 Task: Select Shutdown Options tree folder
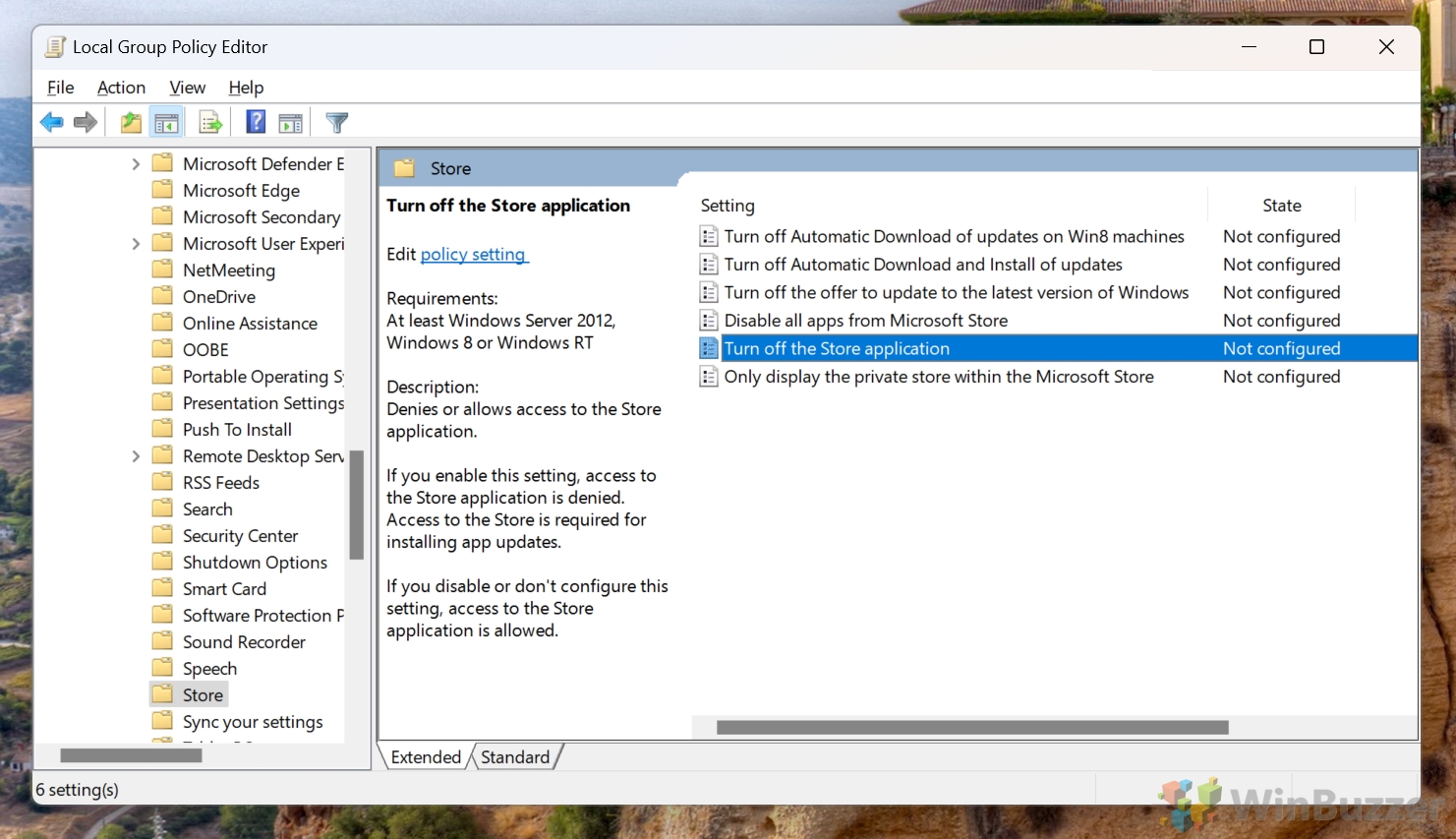pos(255,563)
